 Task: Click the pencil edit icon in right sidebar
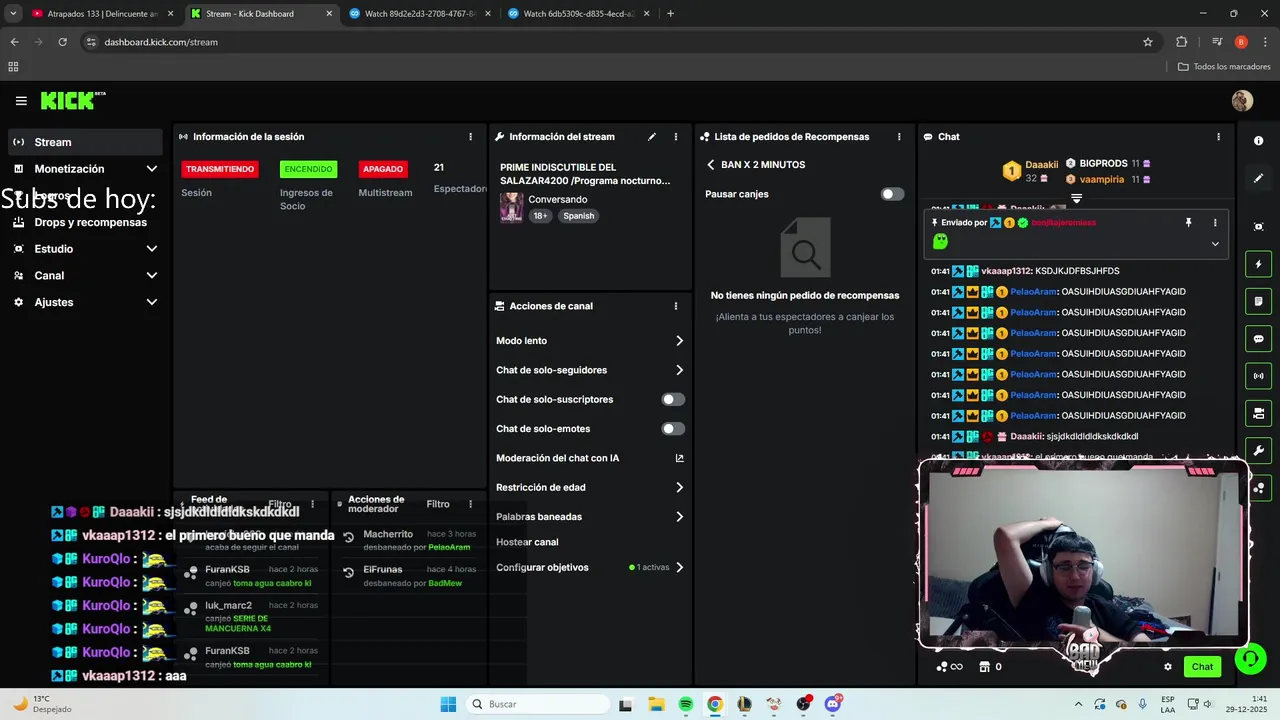[x=1259, y=178]
